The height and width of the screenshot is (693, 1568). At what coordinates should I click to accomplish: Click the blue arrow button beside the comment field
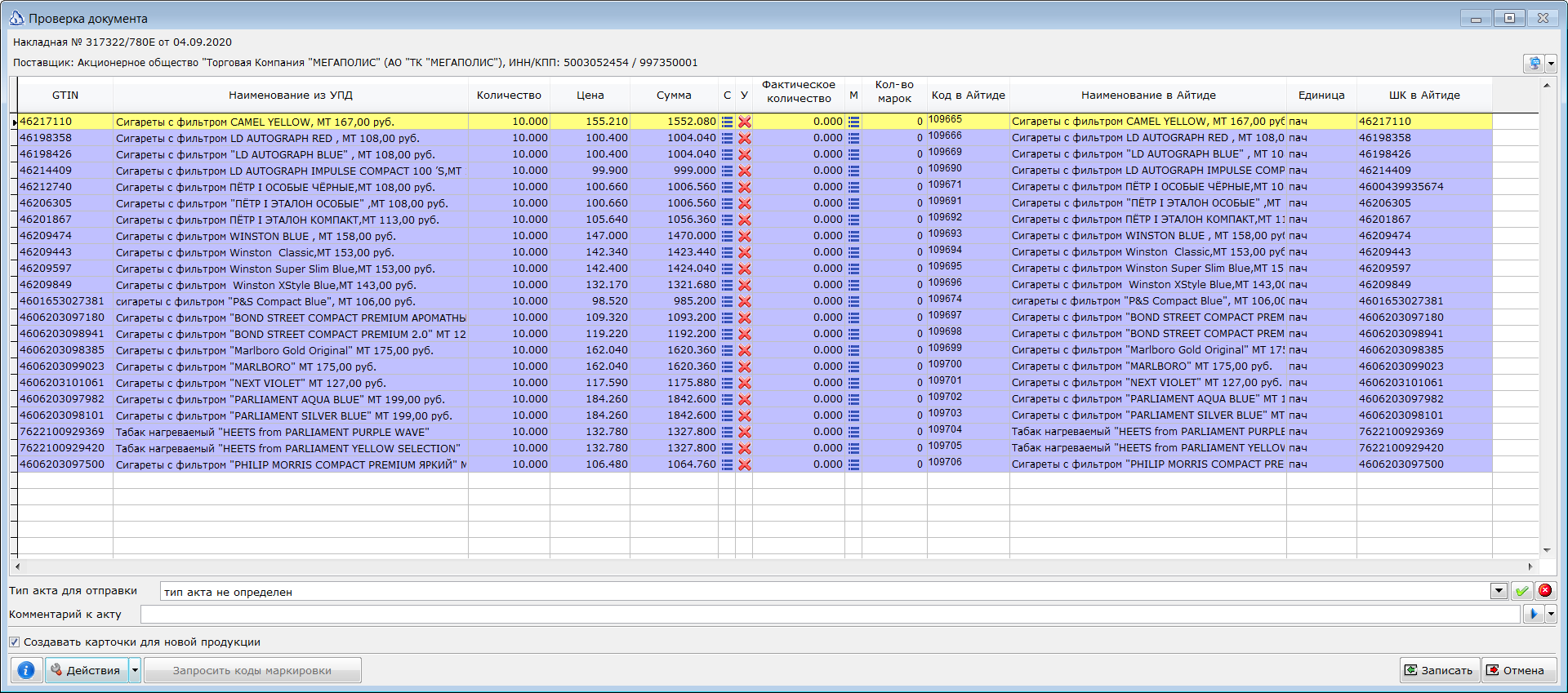point(1534,614)
